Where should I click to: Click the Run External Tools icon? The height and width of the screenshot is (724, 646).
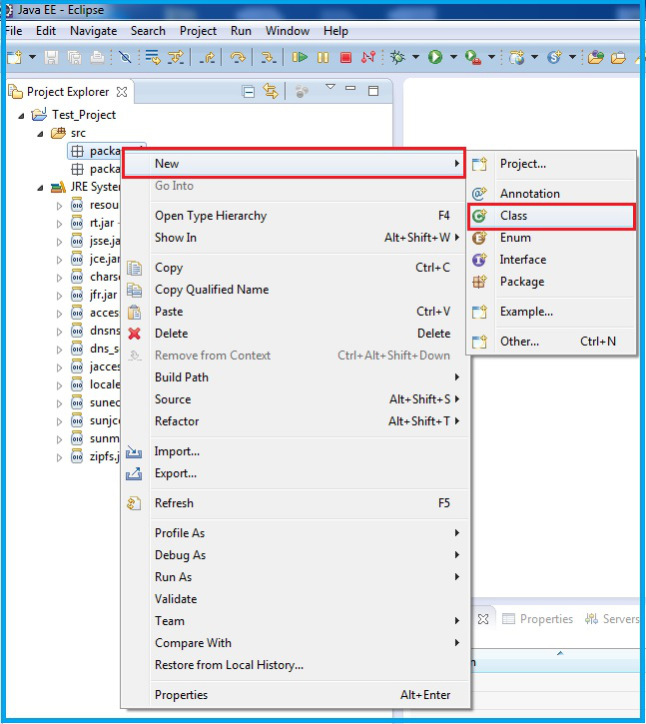point(473,57)
